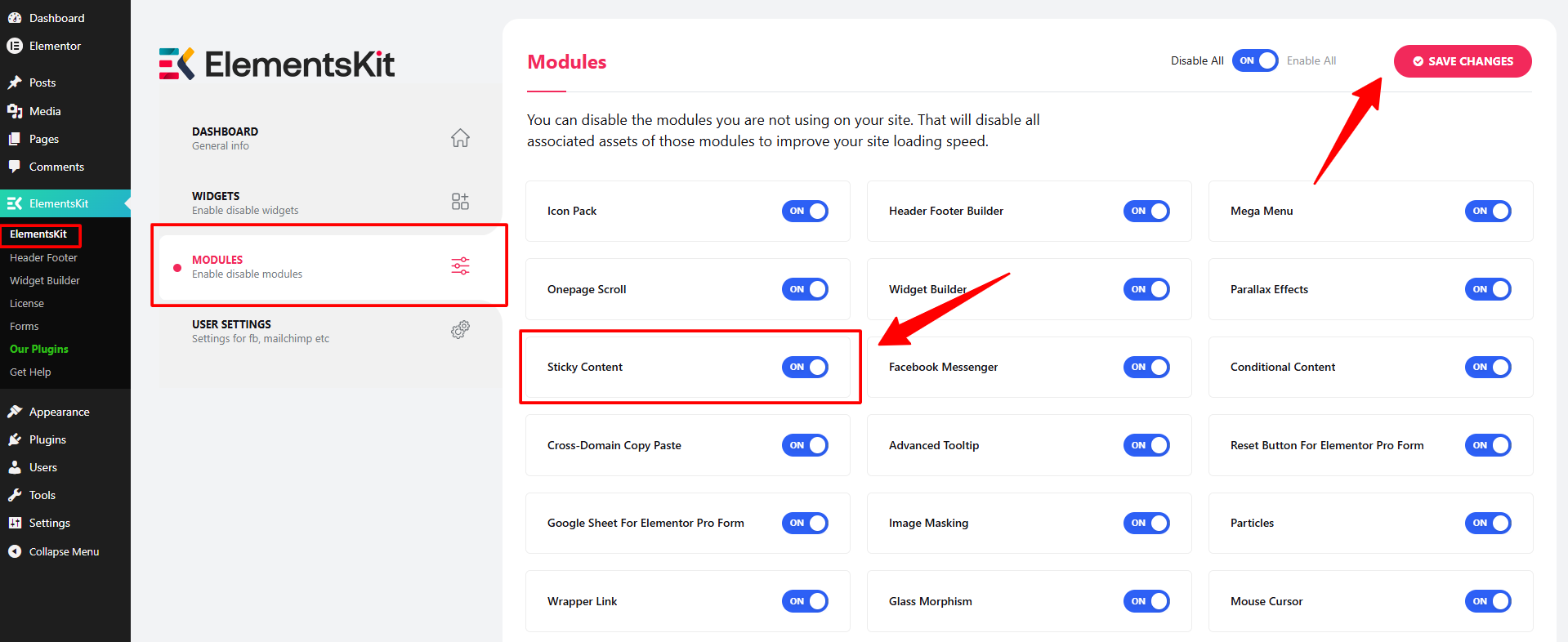Click the Dashboard home icon

[460, 138]
